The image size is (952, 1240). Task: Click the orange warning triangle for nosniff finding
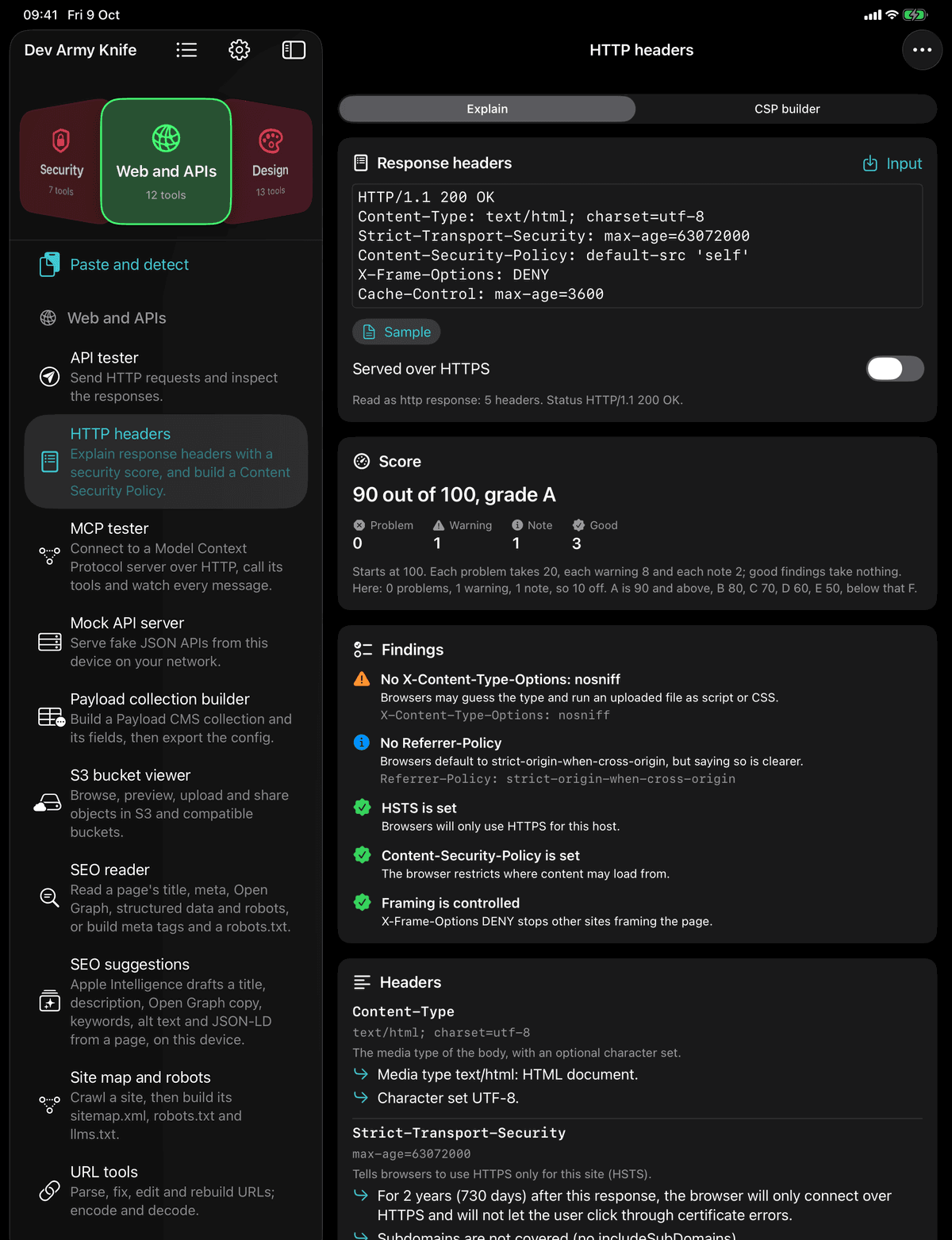click(362, 679)
